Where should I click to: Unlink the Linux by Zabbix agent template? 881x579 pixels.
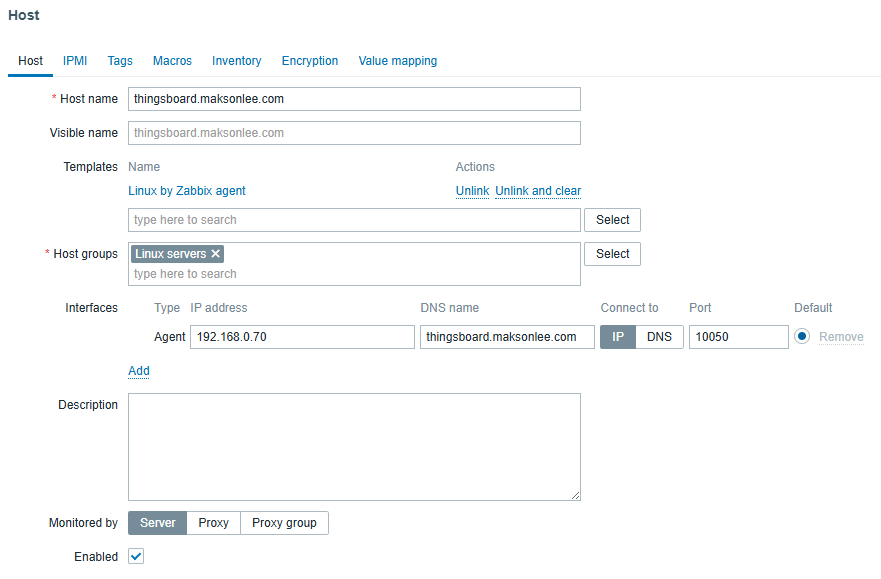[x=473, y=191]
